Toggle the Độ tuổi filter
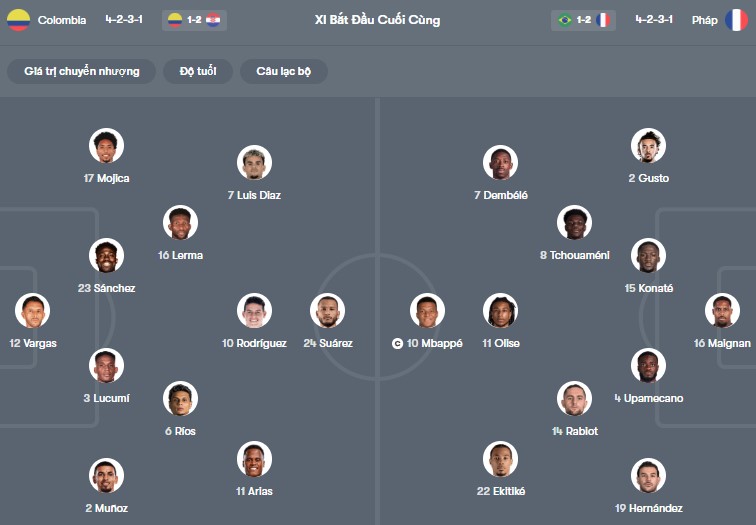756x525 pixels. [198, 71]
